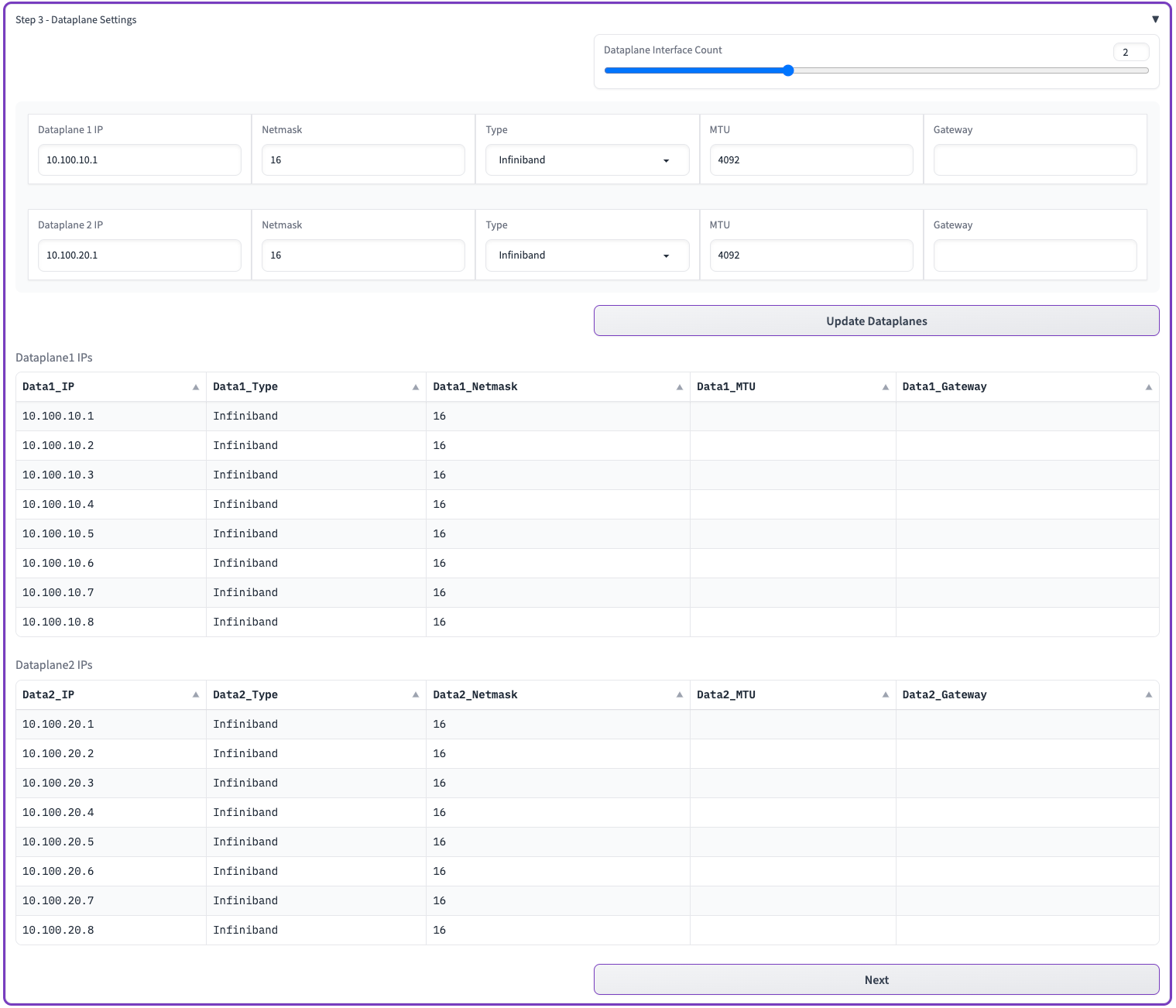Sort by Data1_Type column sort icon

pyautogui.click(x=416, y=387)
